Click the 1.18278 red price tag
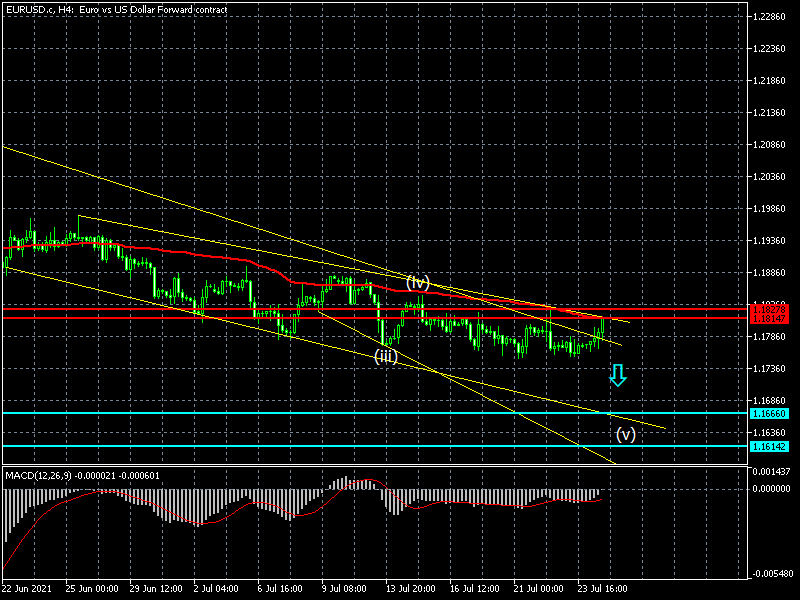 pyautogui.click(x=769, y=309)
